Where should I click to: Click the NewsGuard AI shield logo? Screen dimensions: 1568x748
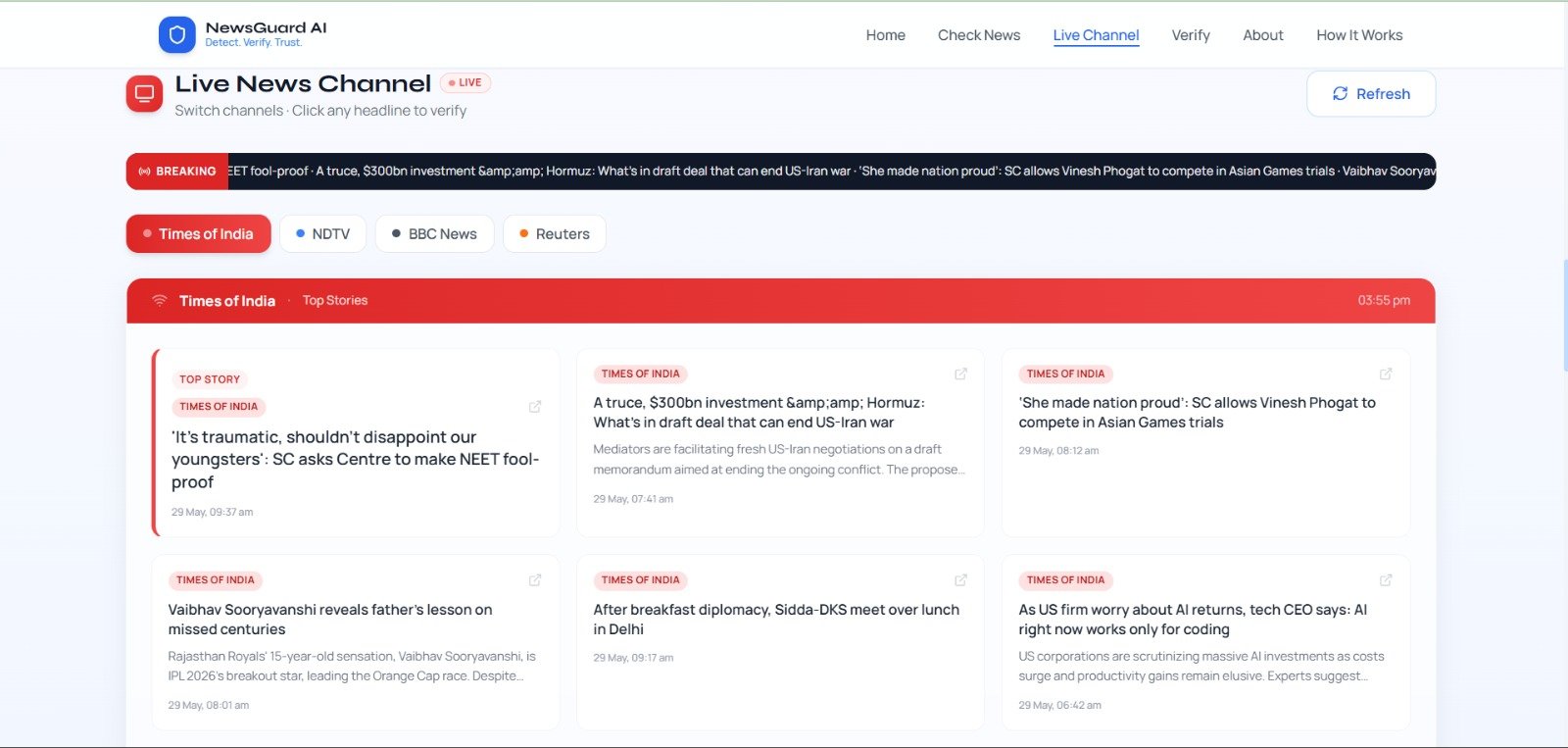tap(176, 35)
